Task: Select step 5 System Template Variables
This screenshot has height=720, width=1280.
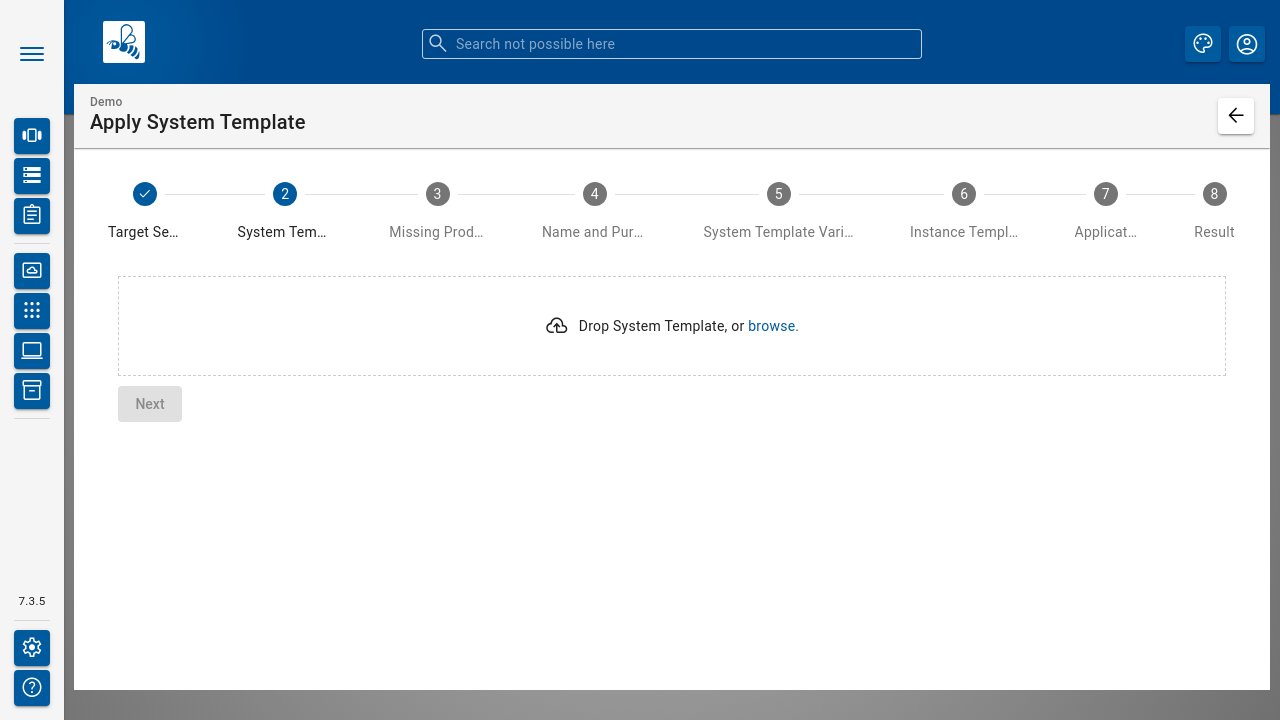Action: point(779,211)
